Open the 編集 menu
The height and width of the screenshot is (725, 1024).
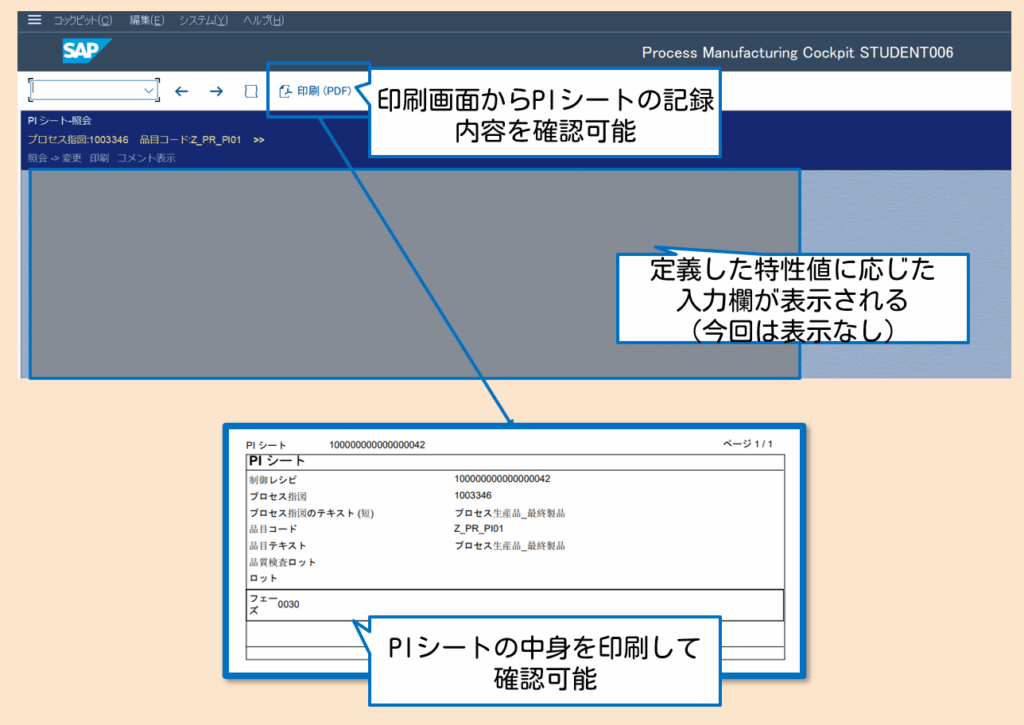(146, 20)
